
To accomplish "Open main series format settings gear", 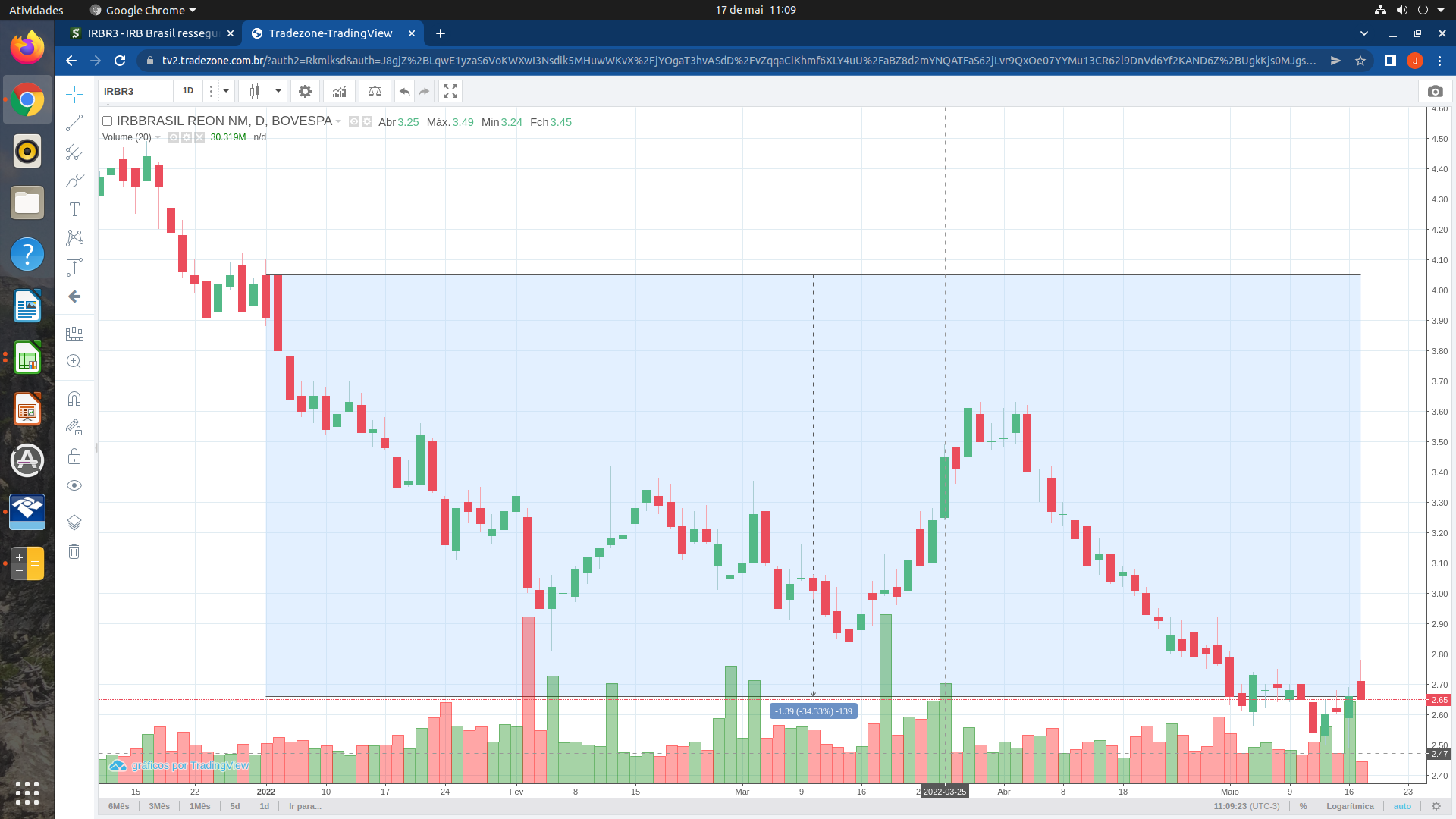I will click(367, 121).
